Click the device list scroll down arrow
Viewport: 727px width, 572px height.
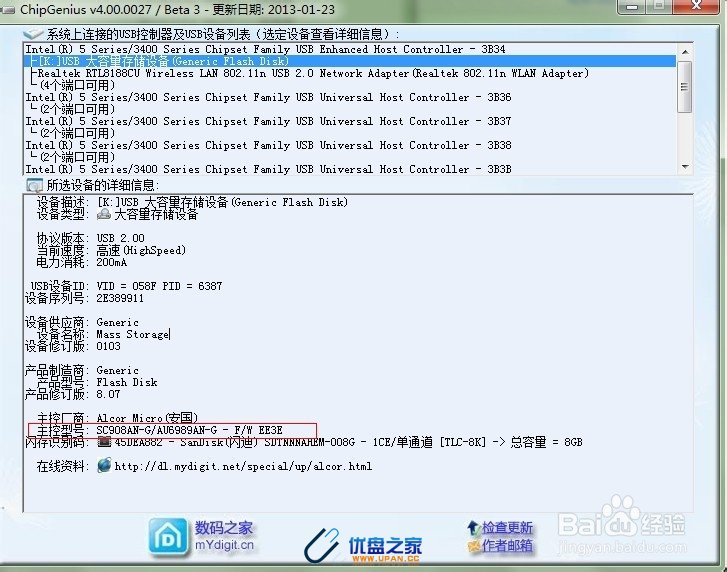685,167
